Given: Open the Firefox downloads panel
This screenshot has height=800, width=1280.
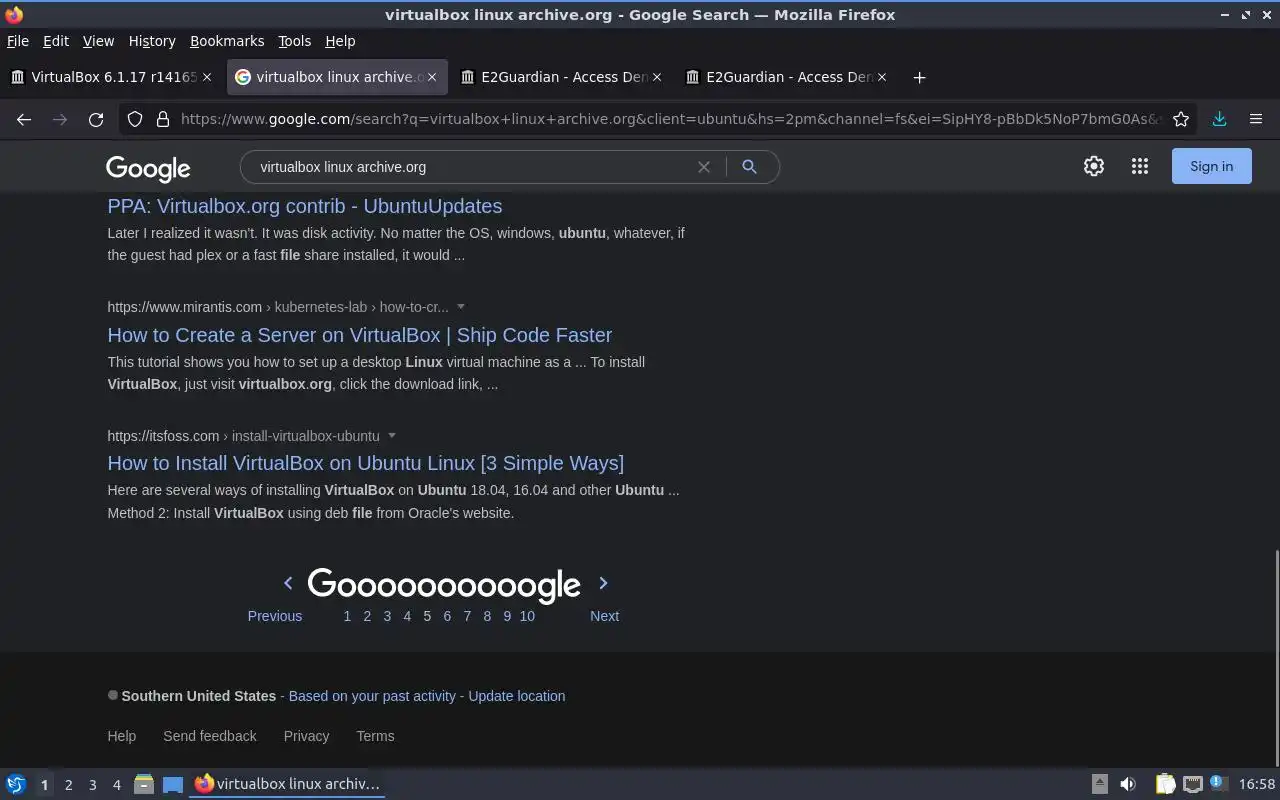Looking at the screenshot, I should 1219,119.
